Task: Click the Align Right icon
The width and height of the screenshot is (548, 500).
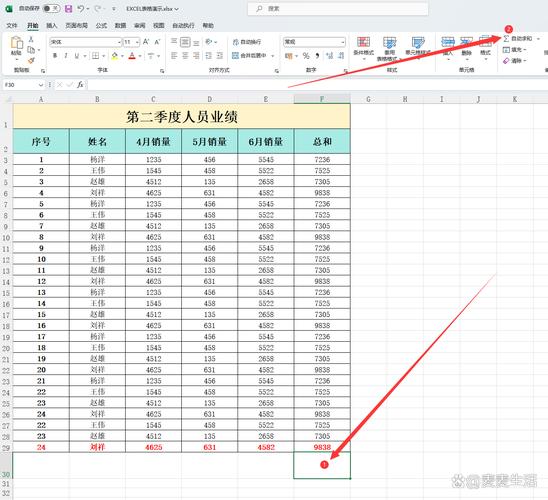Action: (196, 56)
